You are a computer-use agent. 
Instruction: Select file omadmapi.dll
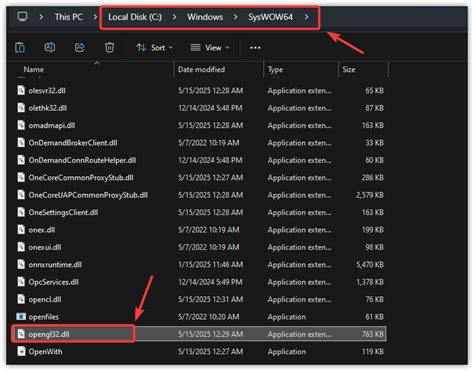click(x=52, y=125)
